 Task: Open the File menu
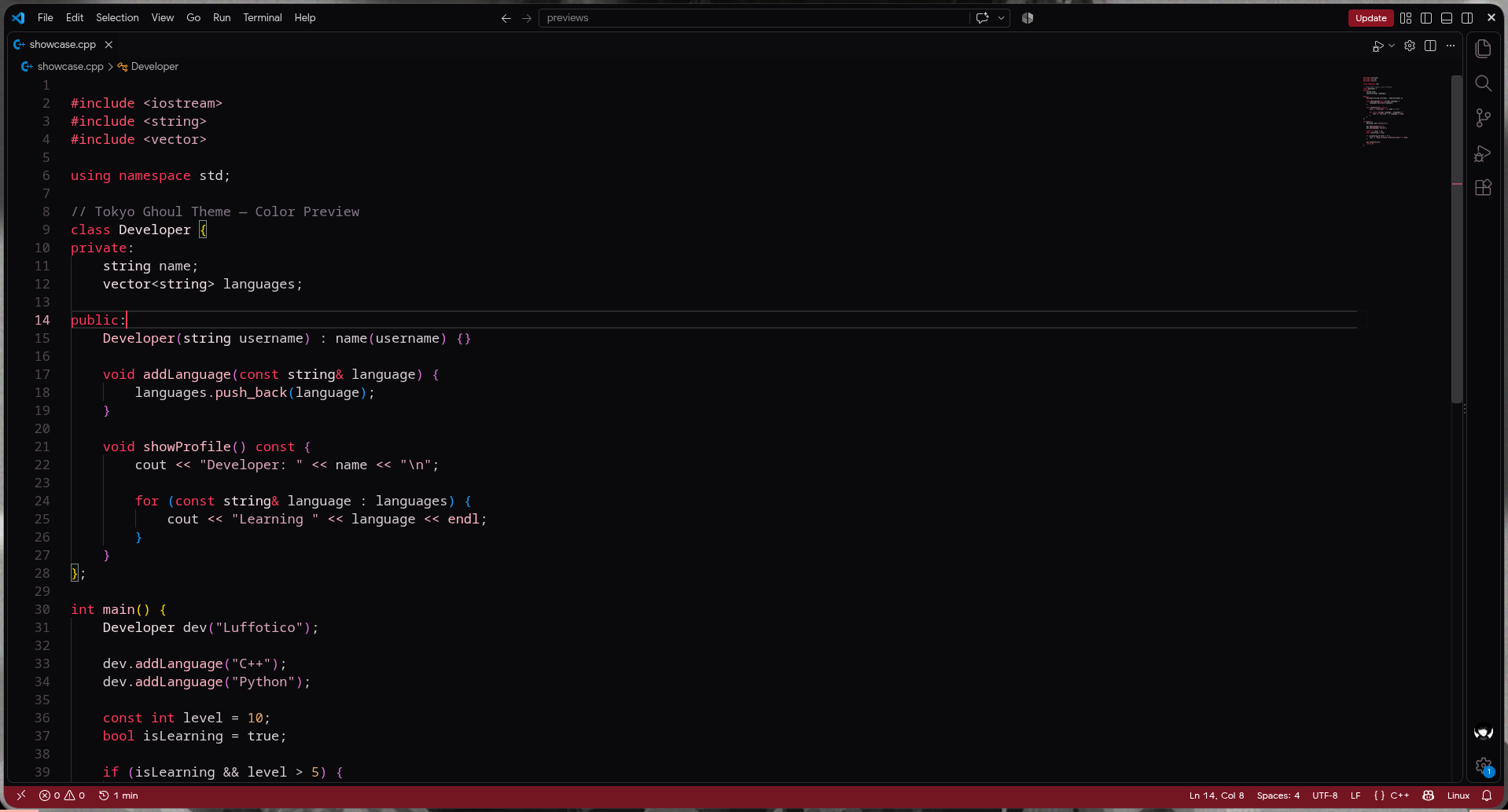(x=46, y=18)
